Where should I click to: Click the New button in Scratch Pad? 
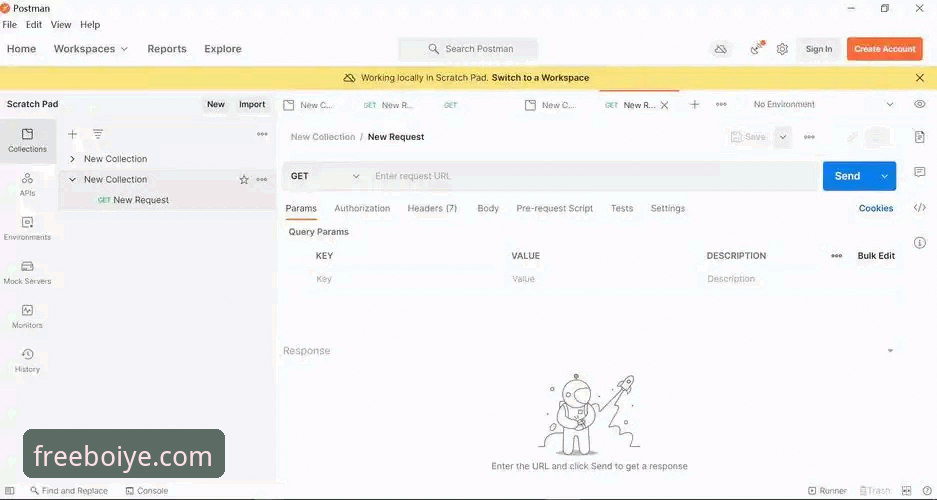216,105
